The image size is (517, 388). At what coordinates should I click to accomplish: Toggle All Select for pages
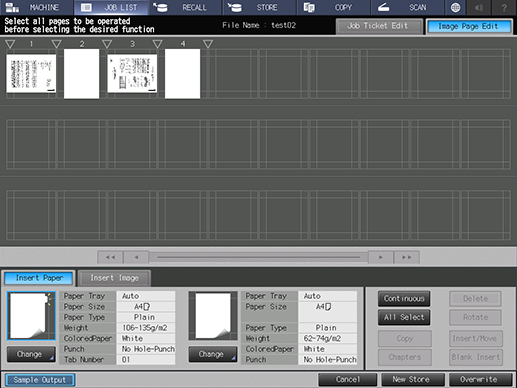(404, 317)
